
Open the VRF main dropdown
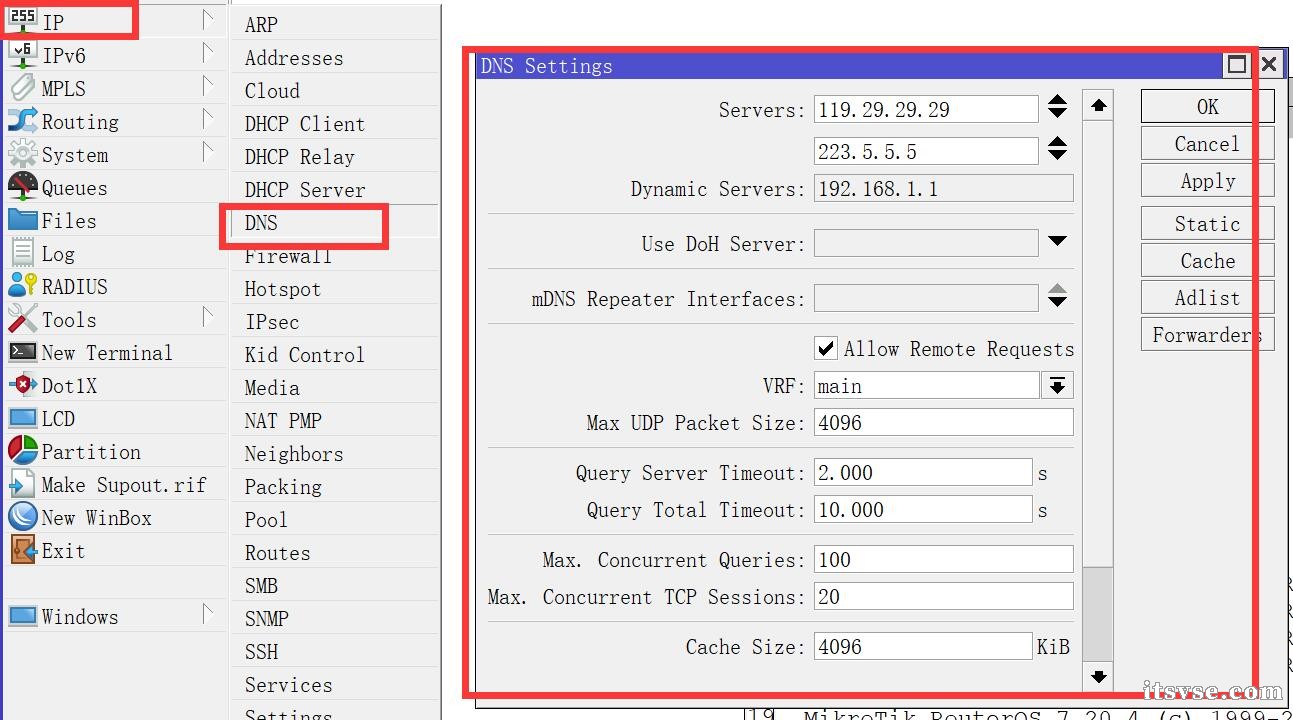pyautogui.click(x=1057, y=385)
